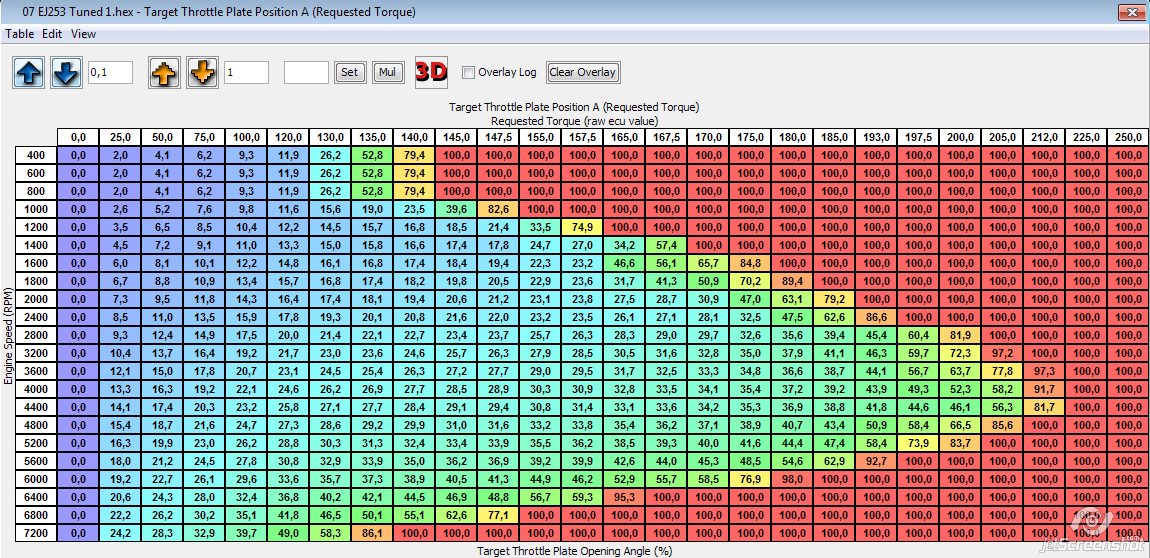Click the blue up arrow fine increment button
Image resolution: width=1150 pixels, height=558 pixels.
(x=29, y=73)
